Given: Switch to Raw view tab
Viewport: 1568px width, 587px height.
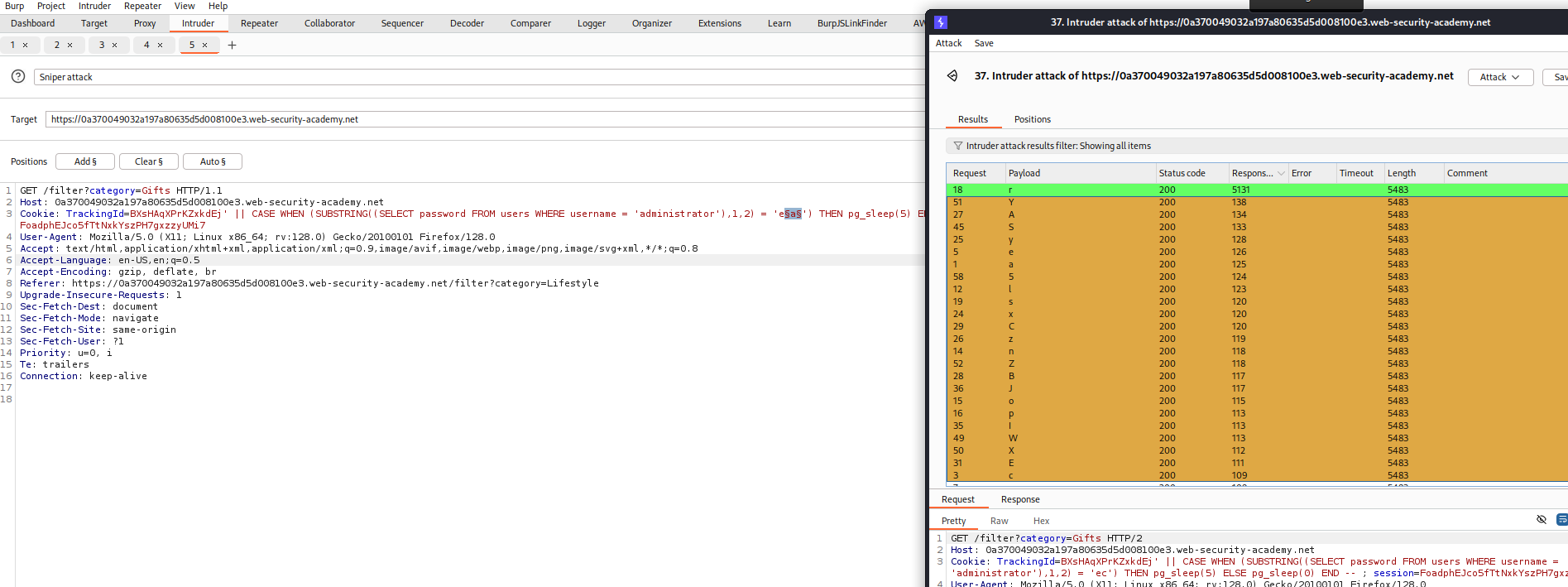Looking at the screenshot, I should point(999,521).
